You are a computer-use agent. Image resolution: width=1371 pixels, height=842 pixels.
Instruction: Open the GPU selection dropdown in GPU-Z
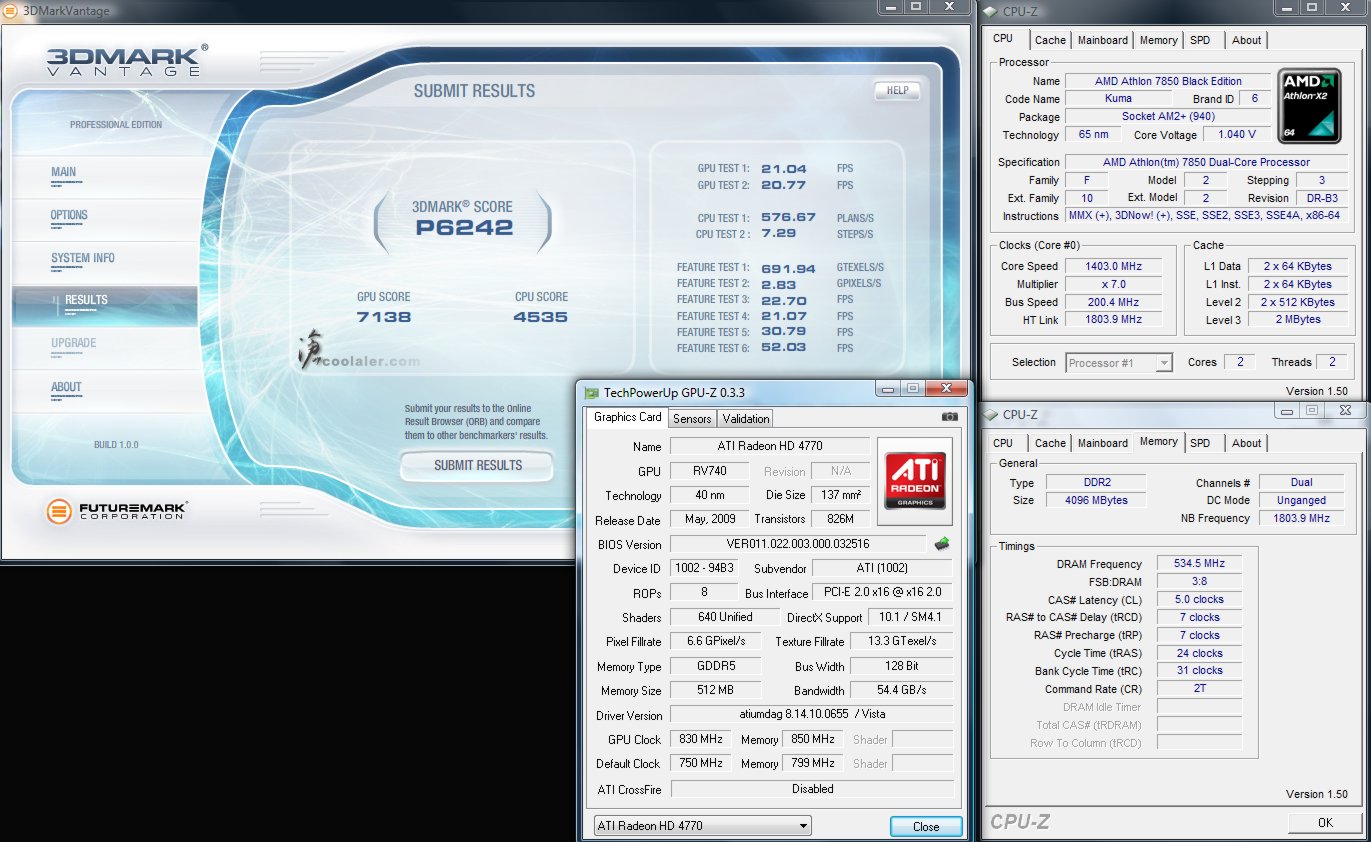point(701,826)
